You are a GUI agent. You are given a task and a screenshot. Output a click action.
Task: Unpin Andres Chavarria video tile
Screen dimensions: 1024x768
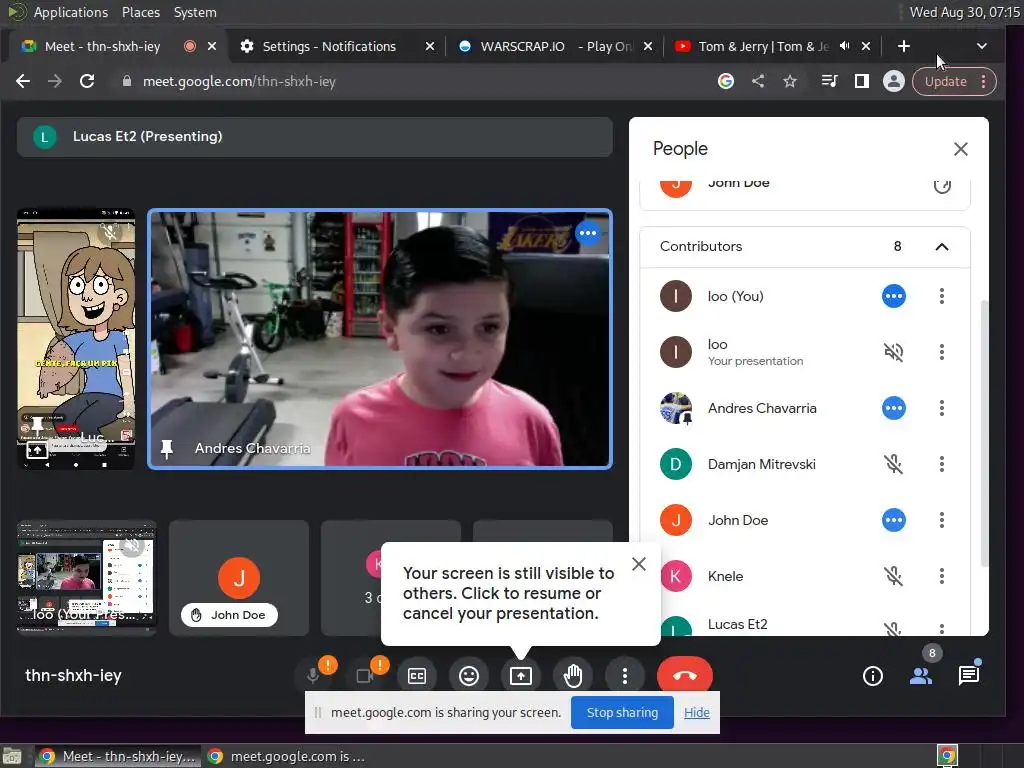pyautogui.click(x=167, y=449)
